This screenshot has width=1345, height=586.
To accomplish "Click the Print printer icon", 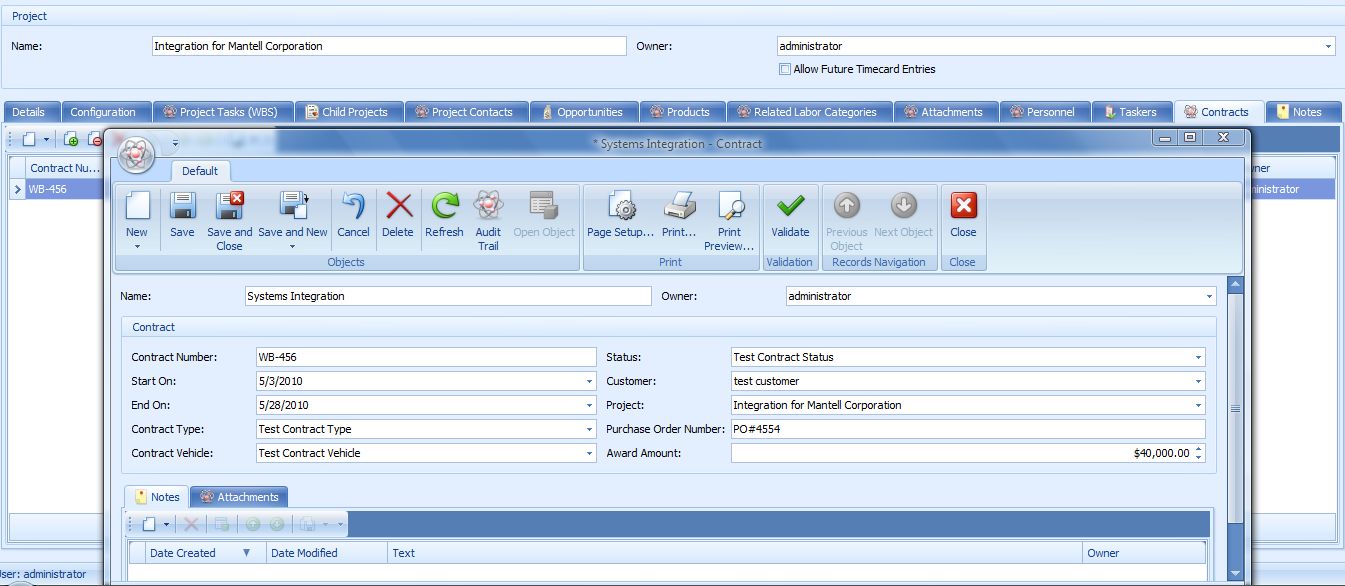I will 679,206.
